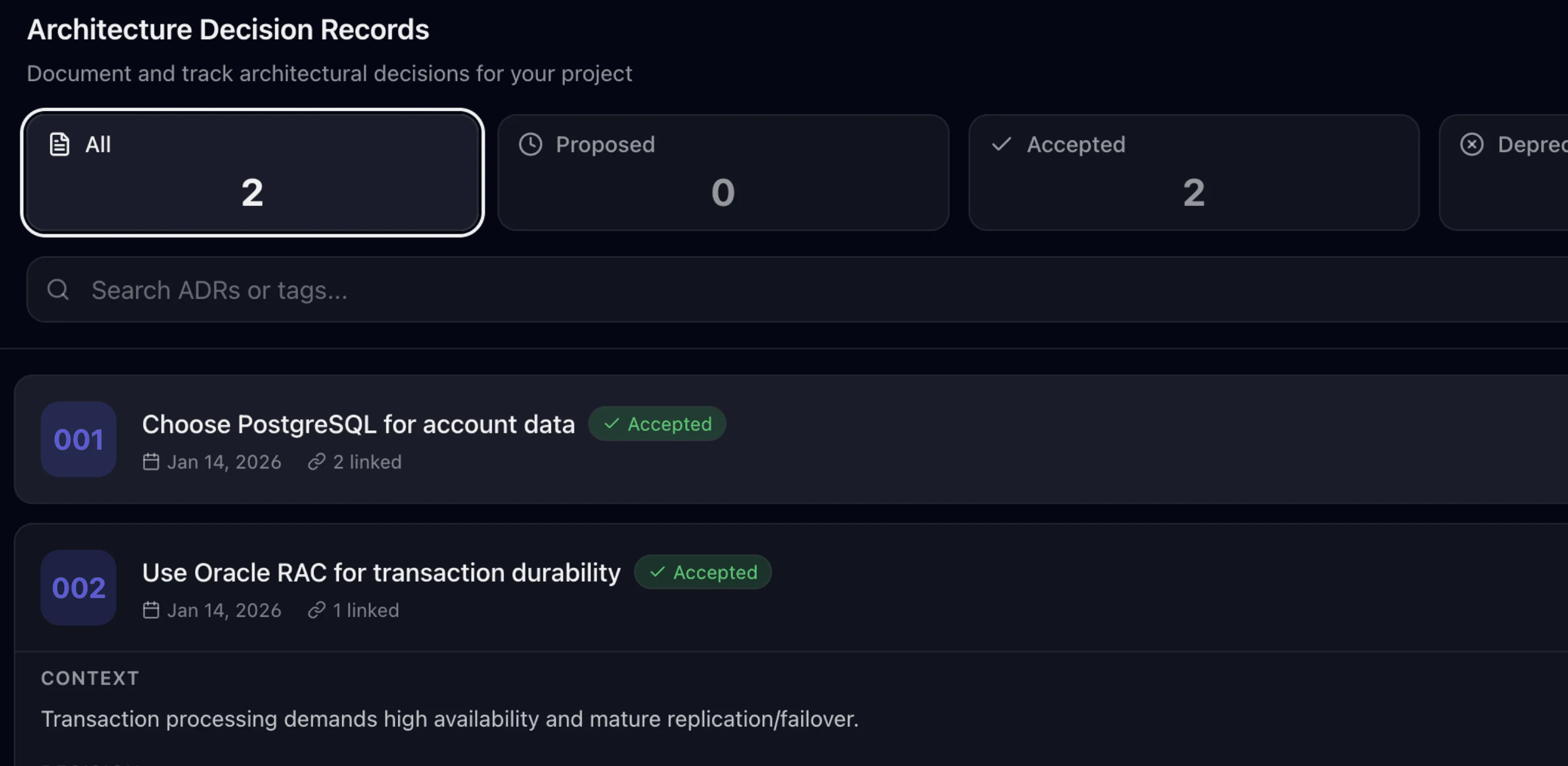
Task: Click the Accepted badge on ADR 001
Action: click(x=657, y=424)
